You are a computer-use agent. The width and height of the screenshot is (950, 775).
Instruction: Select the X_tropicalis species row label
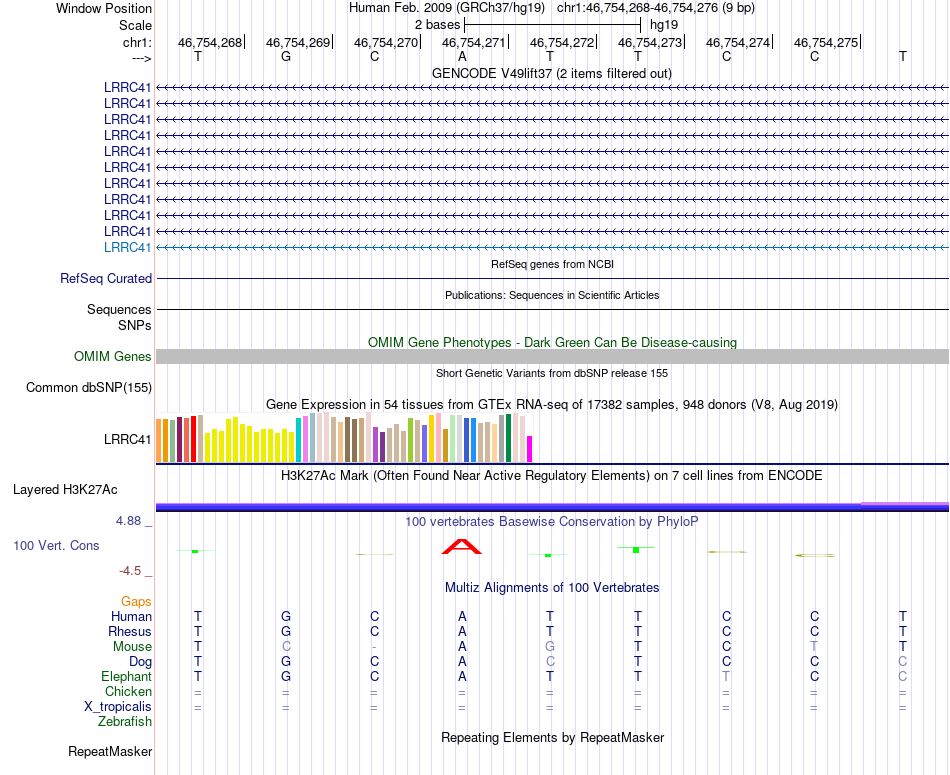(118, 707)
